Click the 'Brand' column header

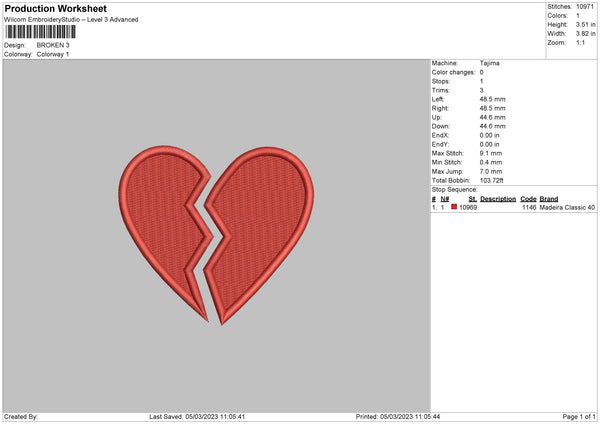549,199
